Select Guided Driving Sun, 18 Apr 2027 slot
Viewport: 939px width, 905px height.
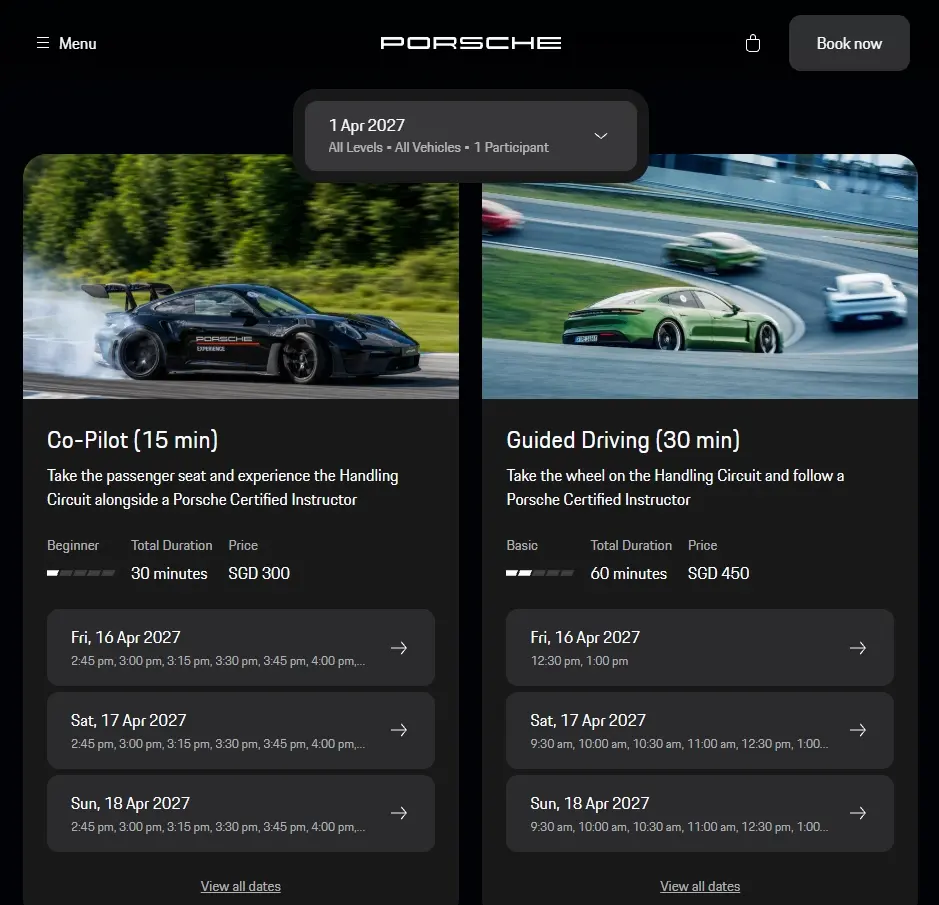click(x=699, y=813)
